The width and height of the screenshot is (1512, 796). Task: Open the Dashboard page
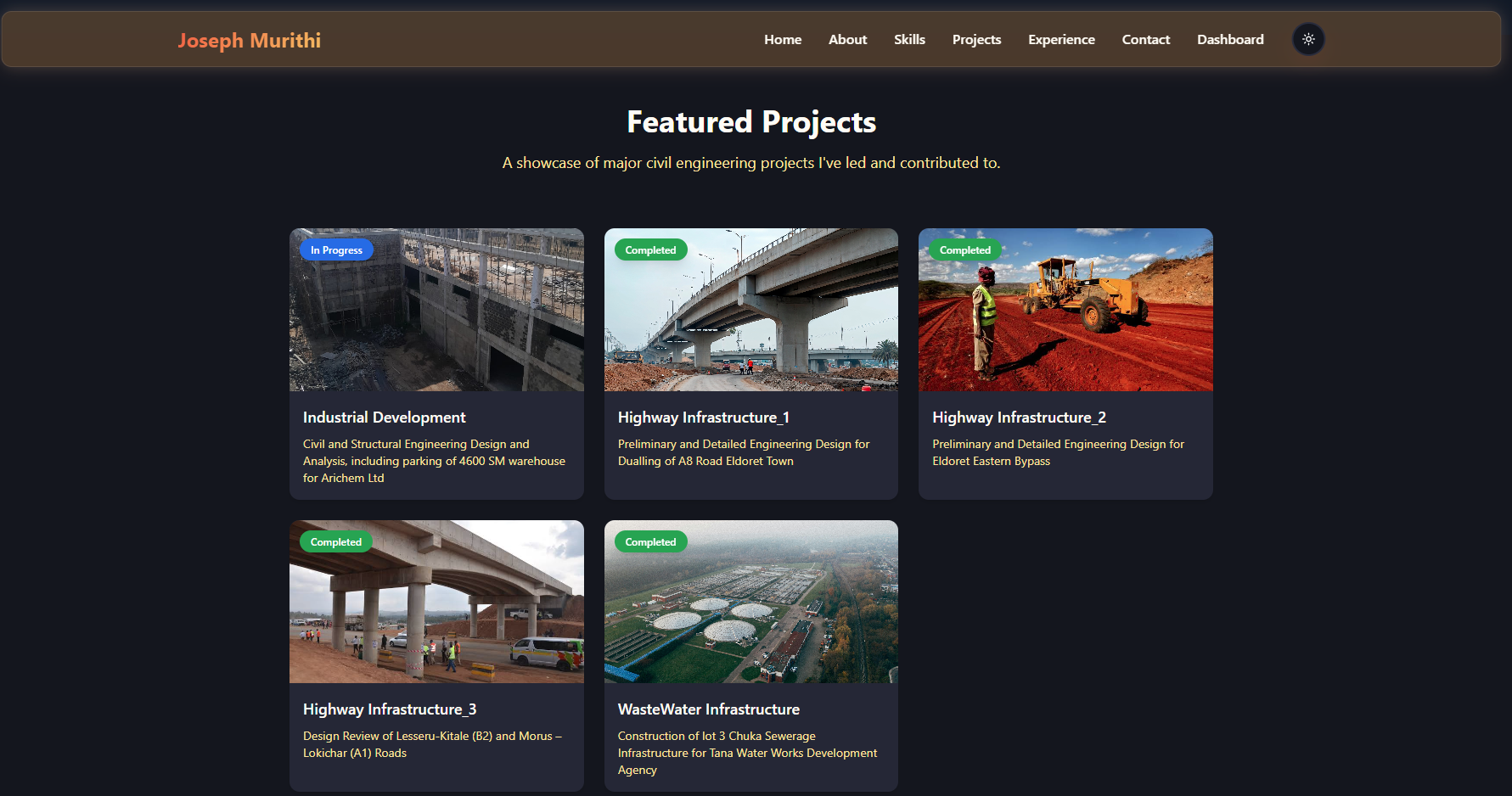coord(1230,39)
